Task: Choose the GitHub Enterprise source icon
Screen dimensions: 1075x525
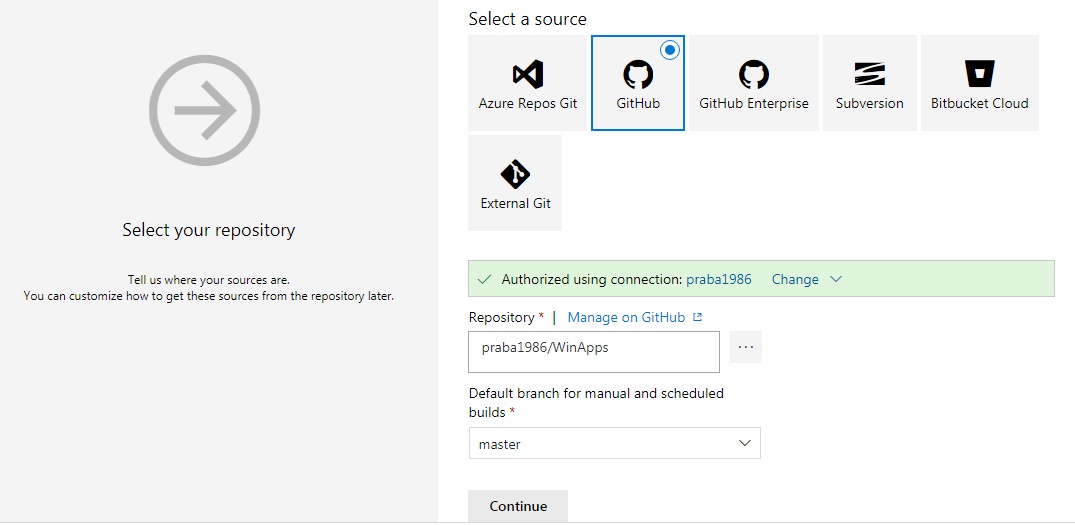Action: coord(753,74)
